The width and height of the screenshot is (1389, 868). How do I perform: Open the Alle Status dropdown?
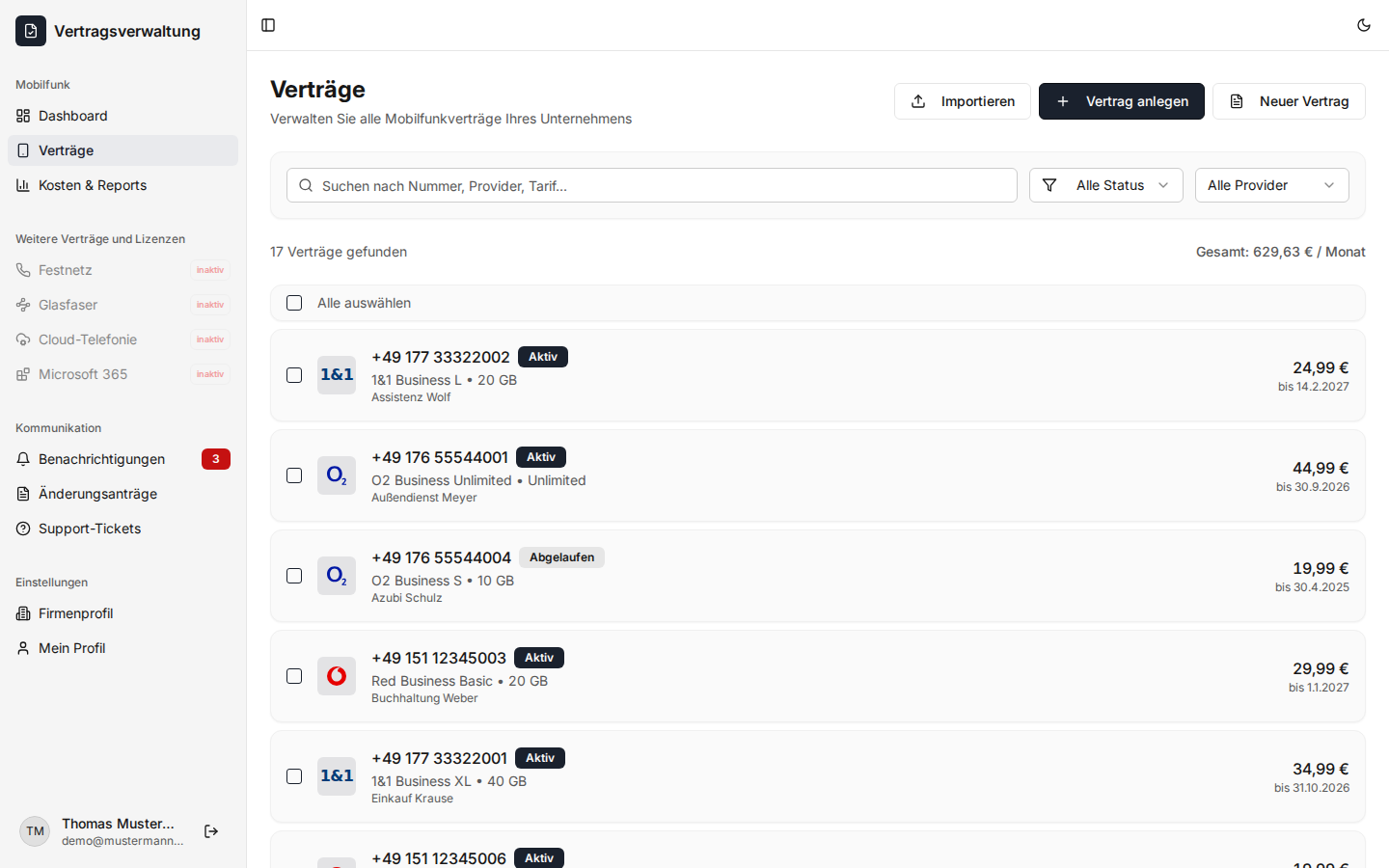pyautogui.click(x=1106, y=185)
